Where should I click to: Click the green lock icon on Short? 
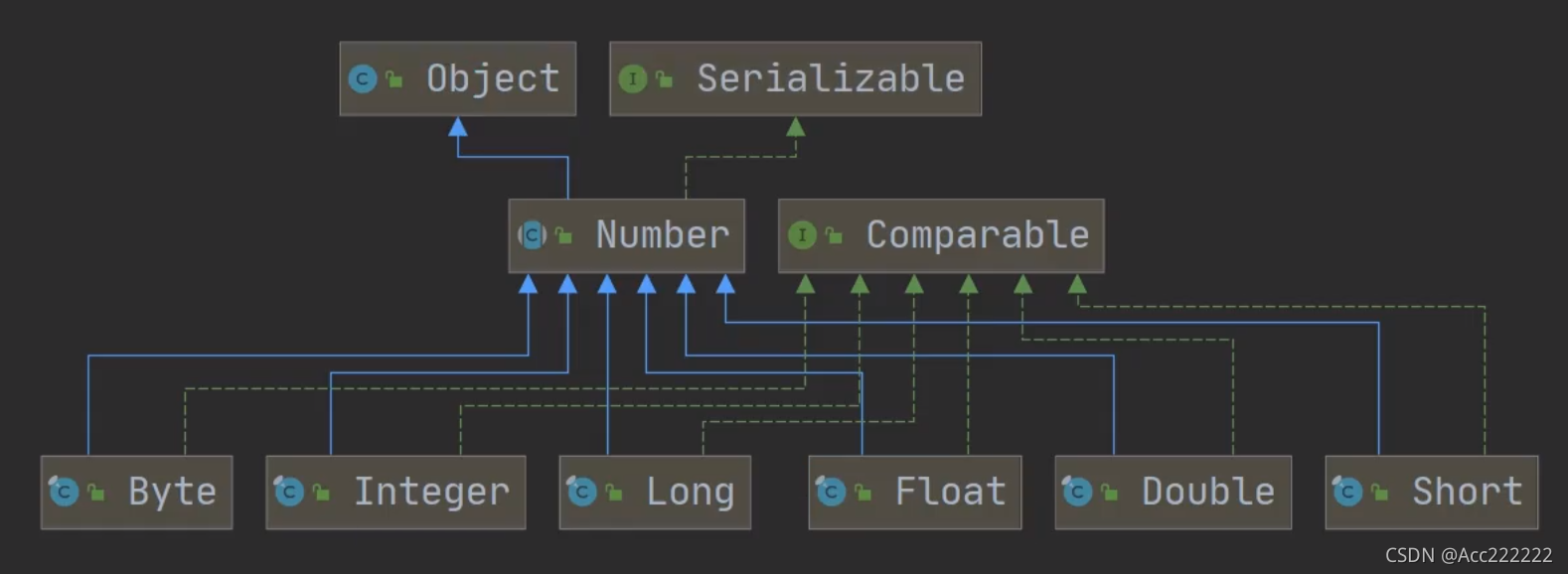coord(1379,492)
